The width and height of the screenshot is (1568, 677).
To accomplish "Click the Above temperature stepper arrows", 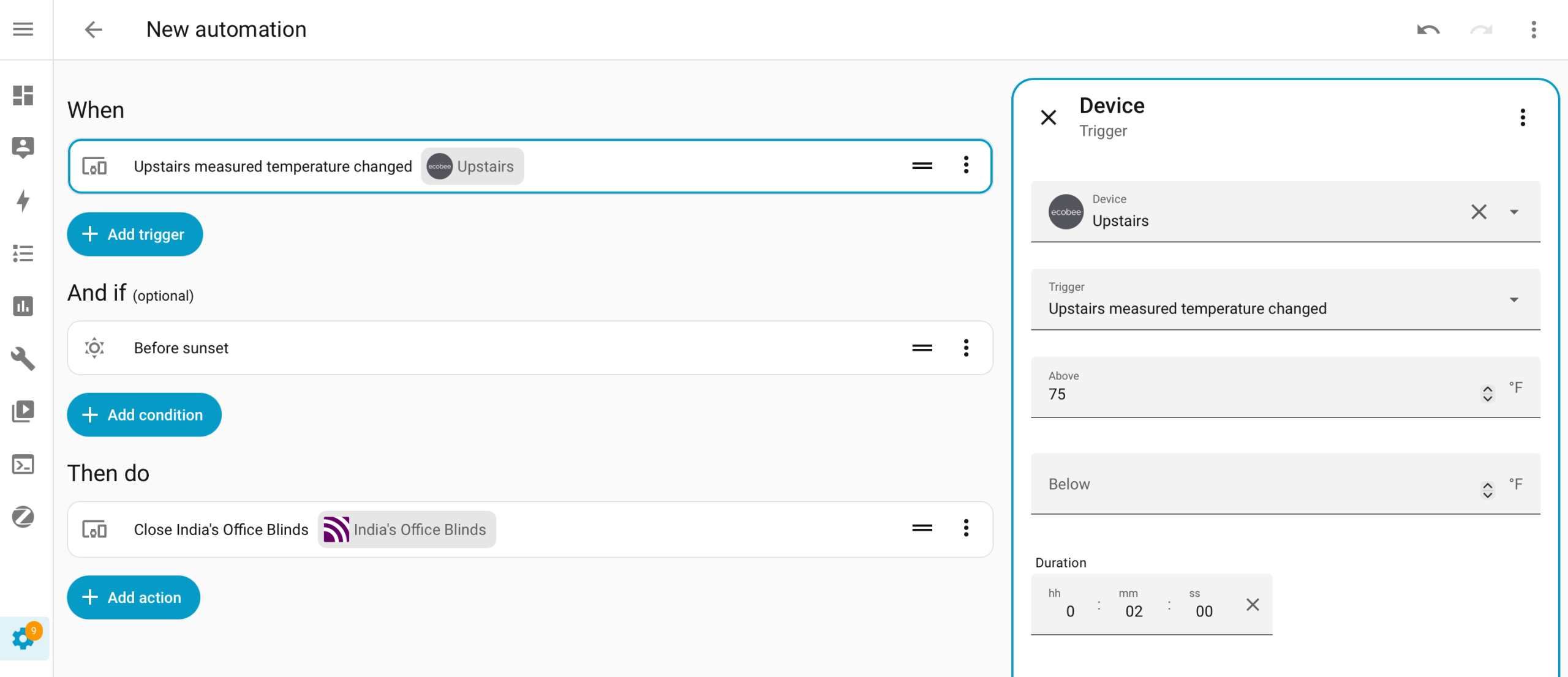I will pyautogui.click(x=1488, y=394).
